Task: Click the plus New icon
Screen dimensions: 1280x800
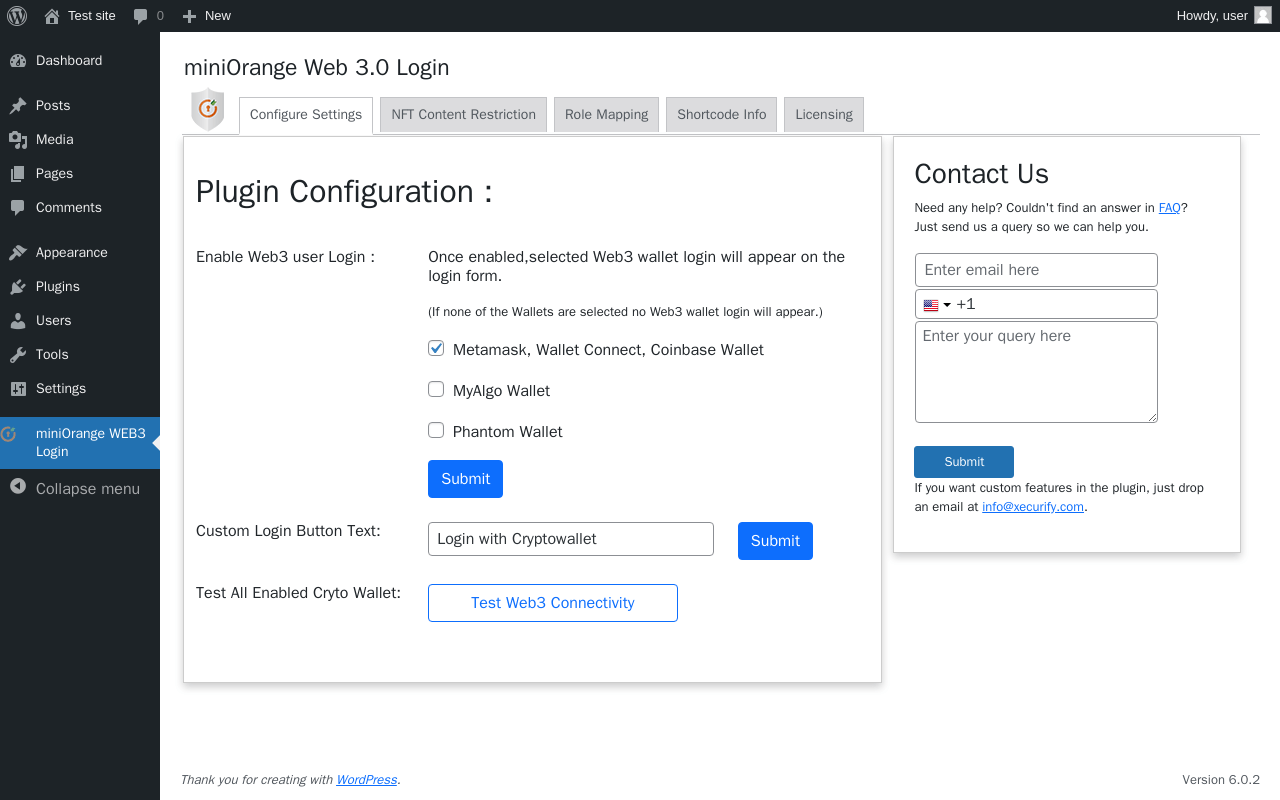Action: pos(189,16)
